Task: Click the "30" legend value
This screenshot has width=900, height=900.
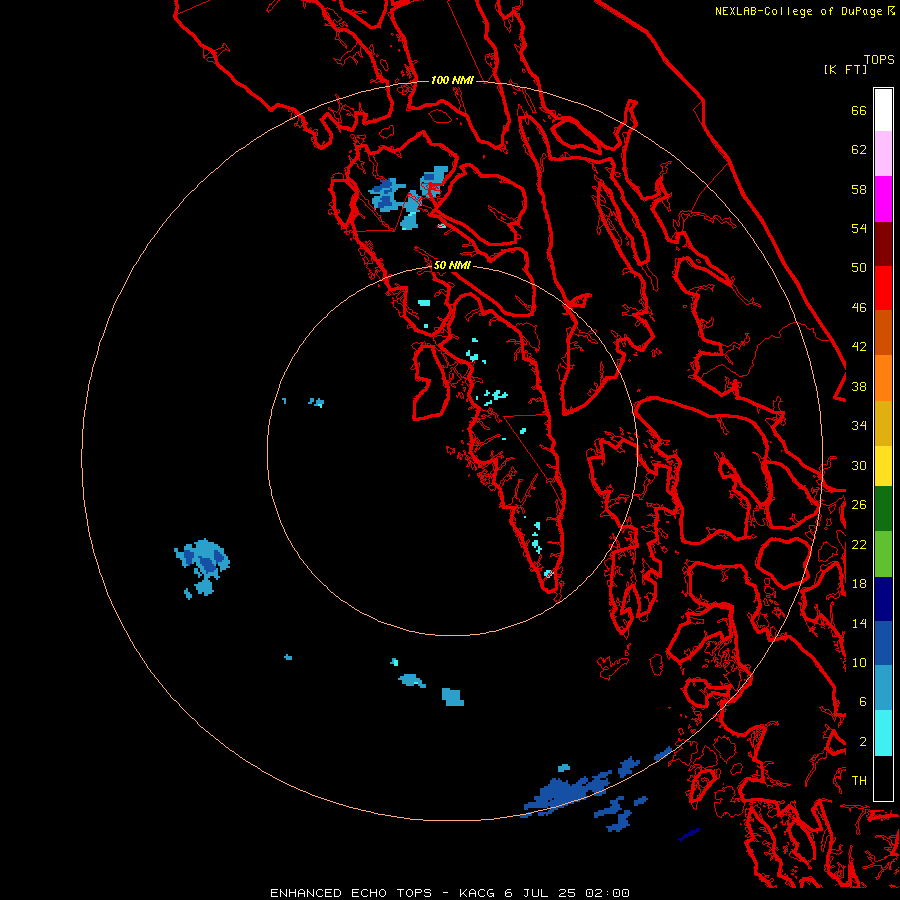Action: pyautogui.click(x=859, y=465)
